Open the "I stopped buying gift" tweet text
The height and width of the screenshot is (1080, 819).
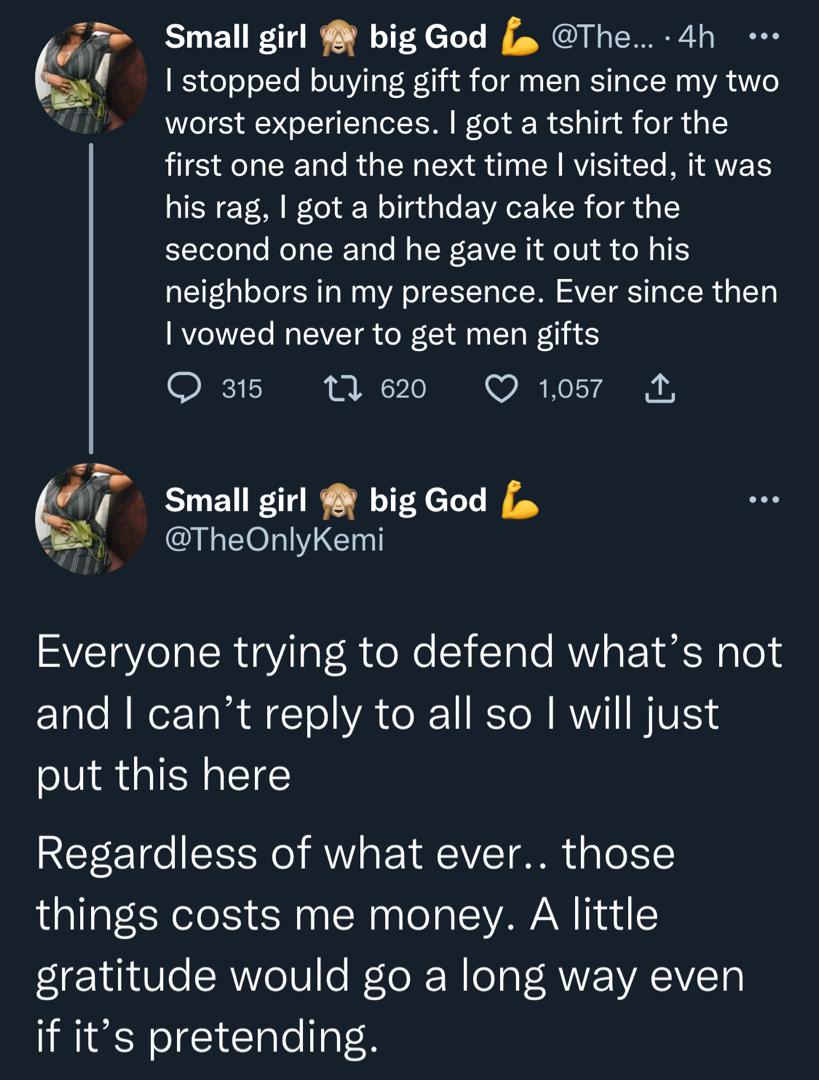click(470, 207)
